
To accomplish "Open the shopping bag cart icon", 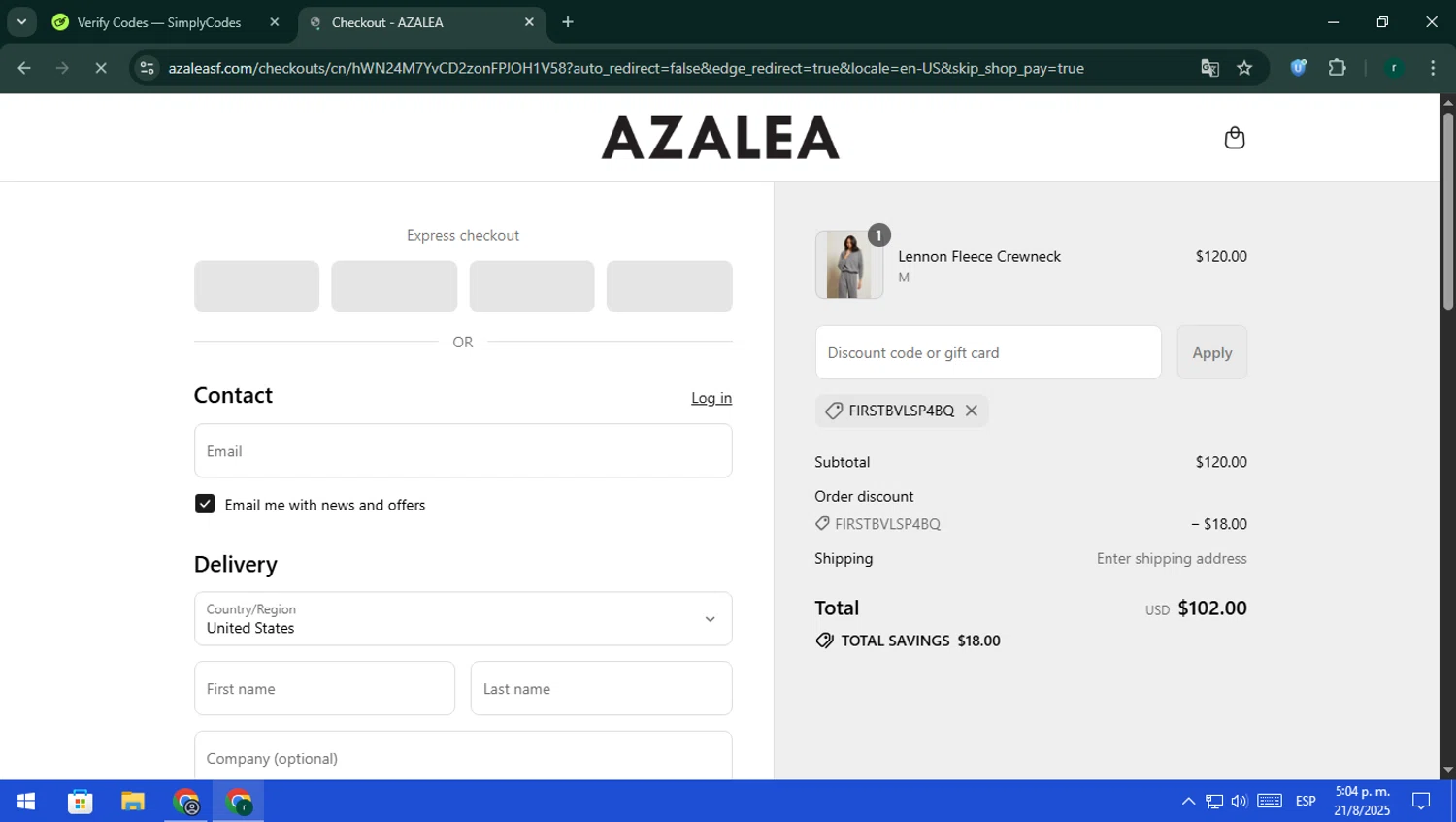I will pos(1234,138).
